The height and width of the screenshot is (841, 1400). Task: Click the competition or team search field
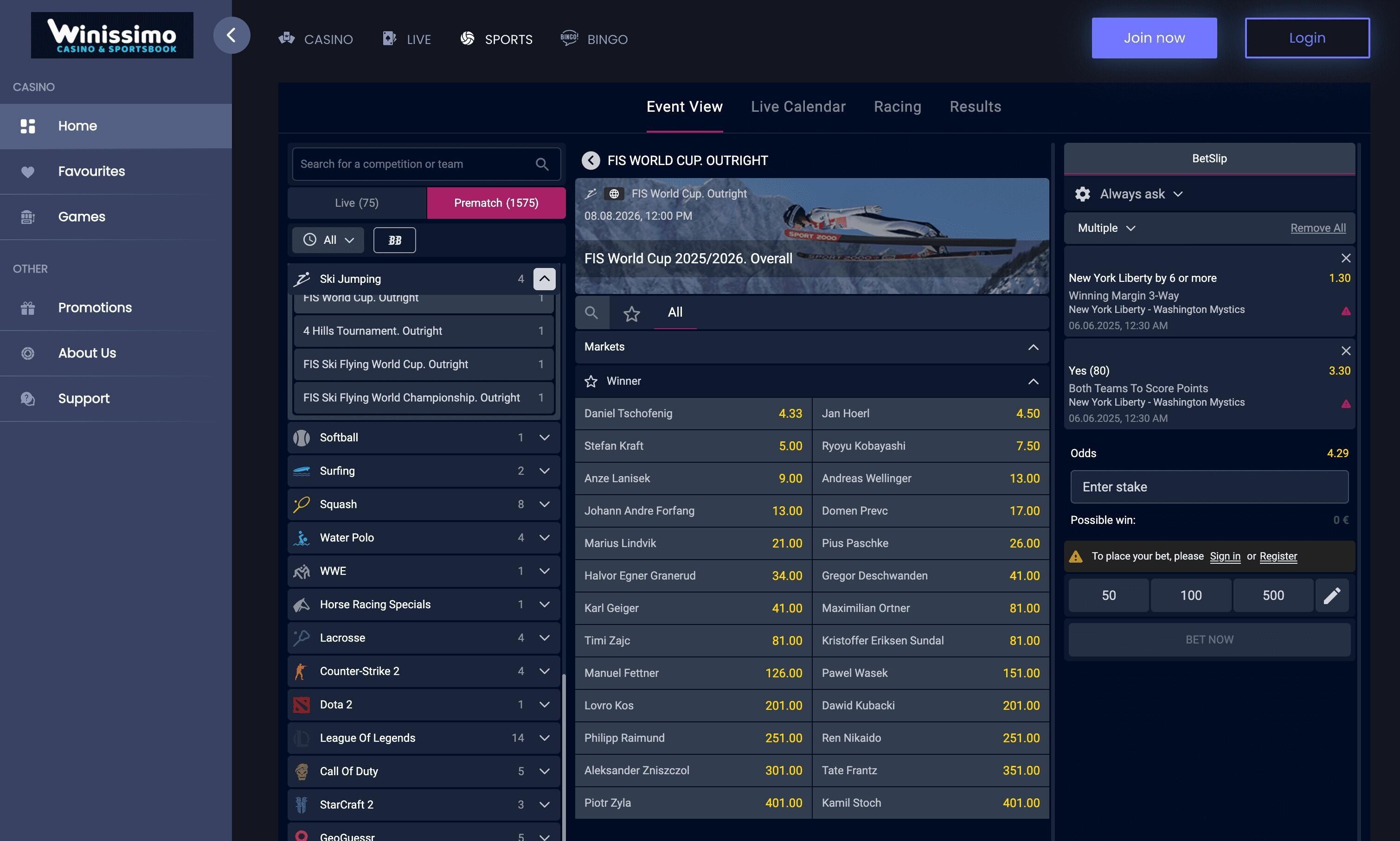pyautogui.click(x=426, y=164)
